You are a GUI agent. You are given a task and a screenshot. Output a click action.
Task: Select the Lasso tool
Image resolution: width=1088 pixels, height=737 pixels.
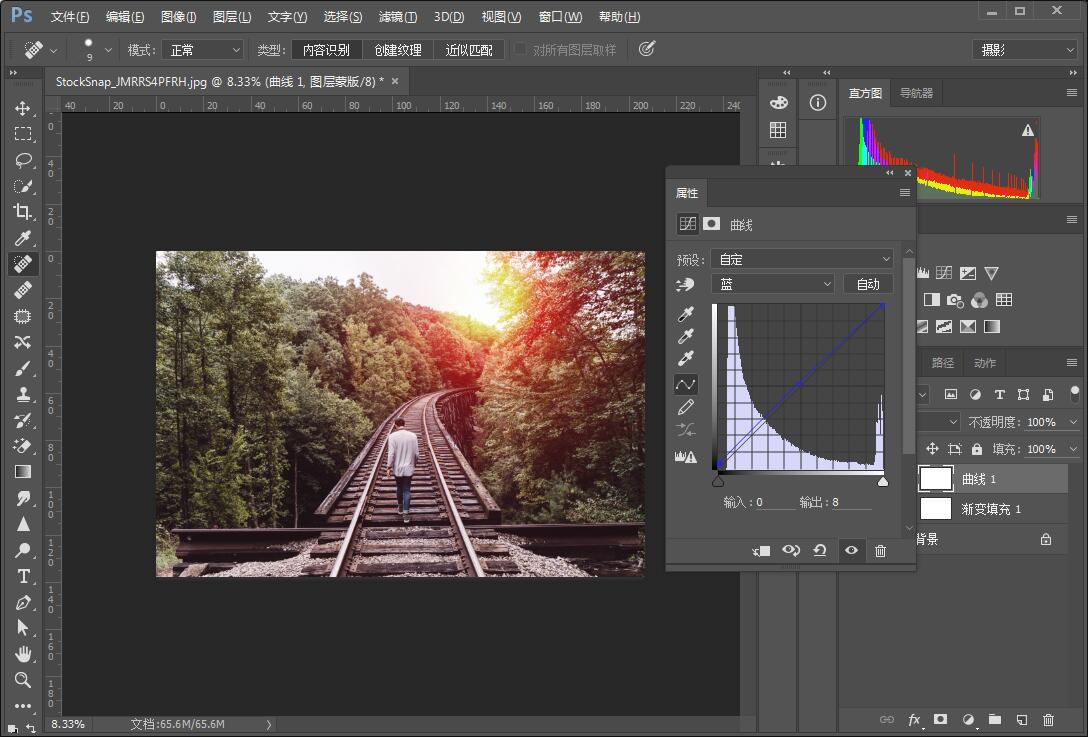coord(23,160)
